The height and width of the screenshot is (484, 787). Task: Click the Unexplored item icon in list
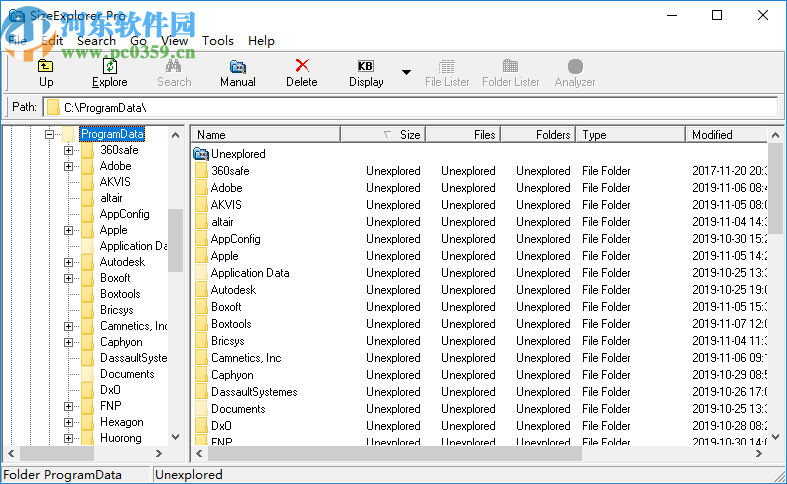201,154
